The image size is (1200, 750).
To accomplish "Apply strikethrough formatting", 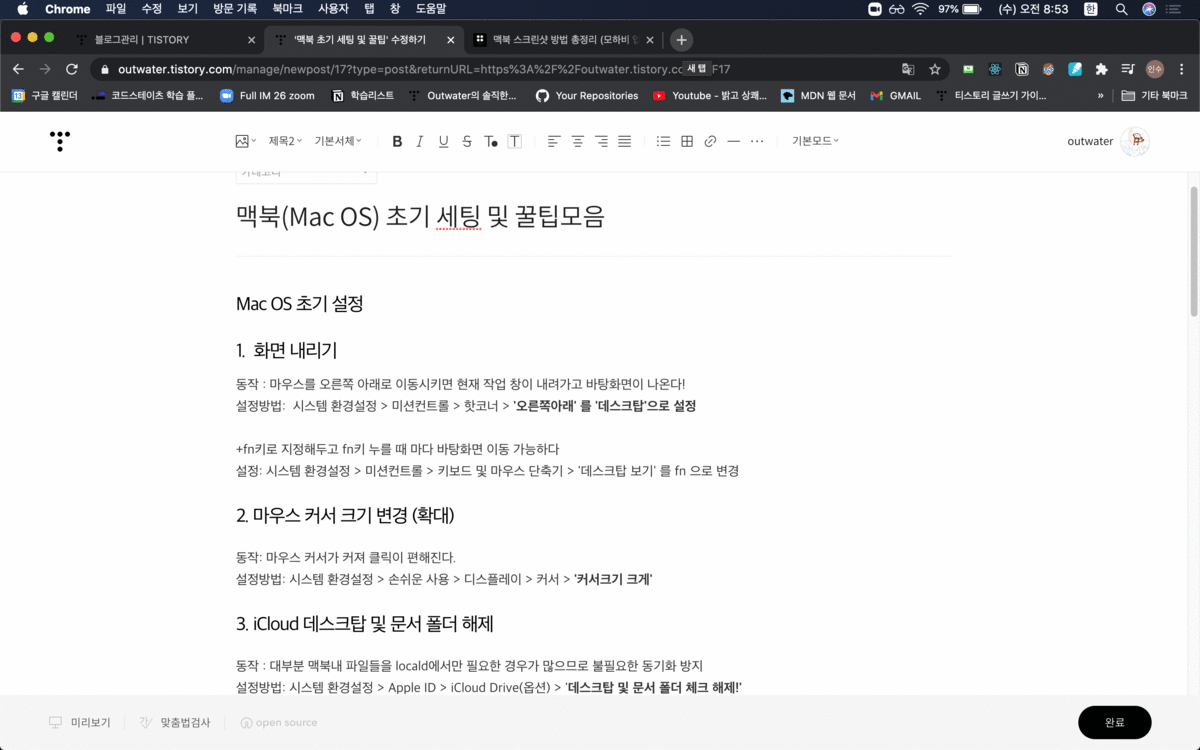I will pyautogui.click(x=467, y=142).
